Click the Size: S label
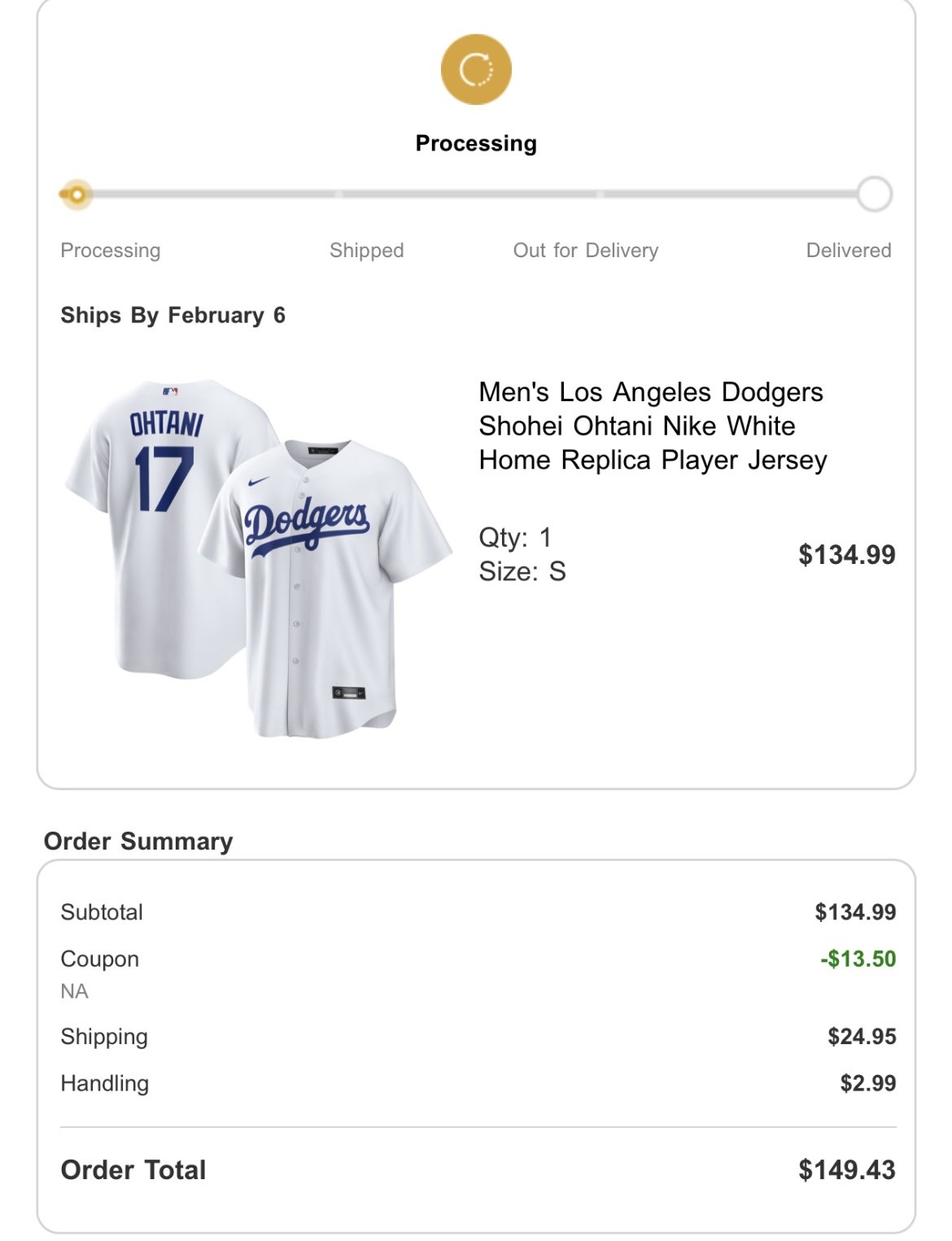 click(522, 571)
